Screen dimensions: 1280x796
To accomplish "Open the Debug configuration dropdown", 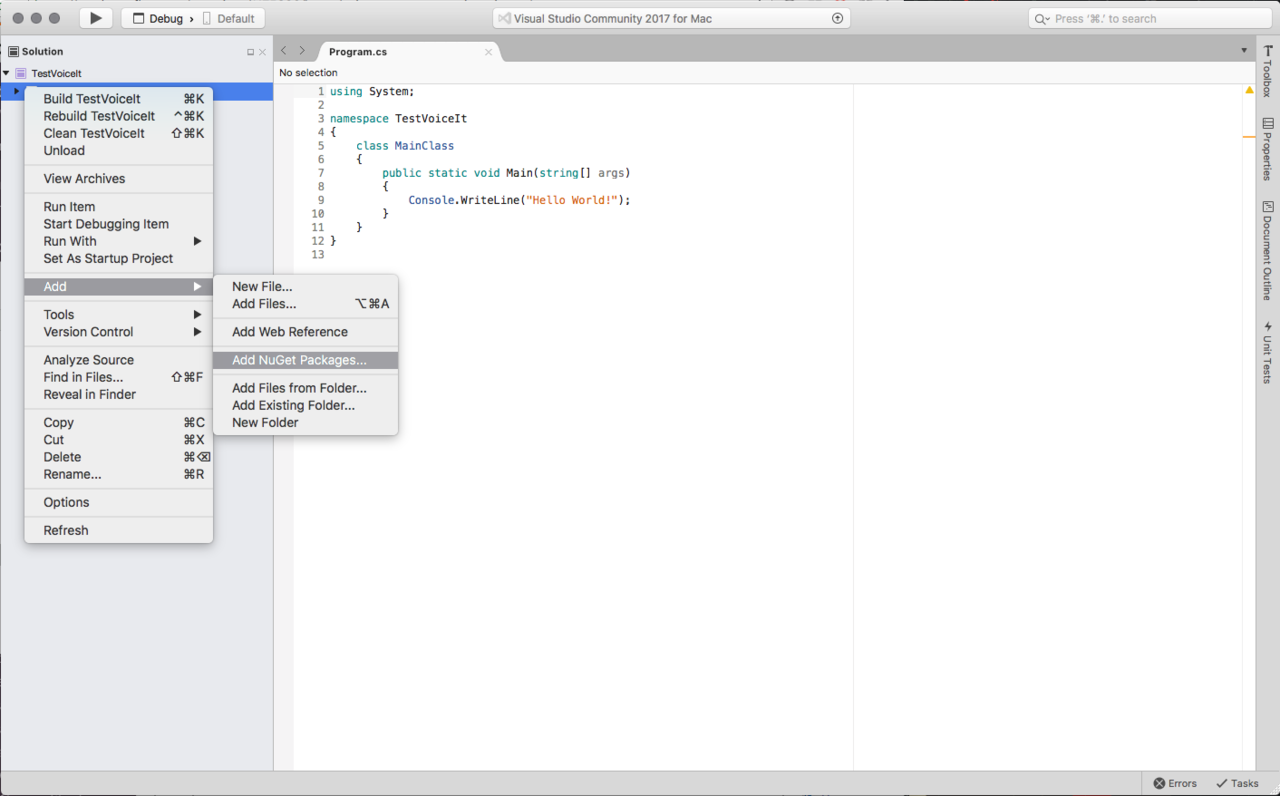I will [x=159, y=19].
